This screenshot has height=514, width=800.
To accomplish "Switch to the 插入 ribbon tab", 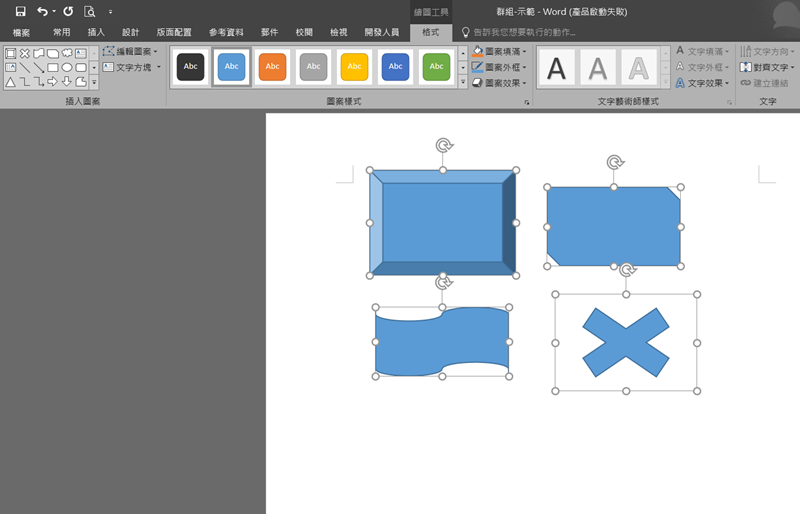I will (x=96, y=32).
